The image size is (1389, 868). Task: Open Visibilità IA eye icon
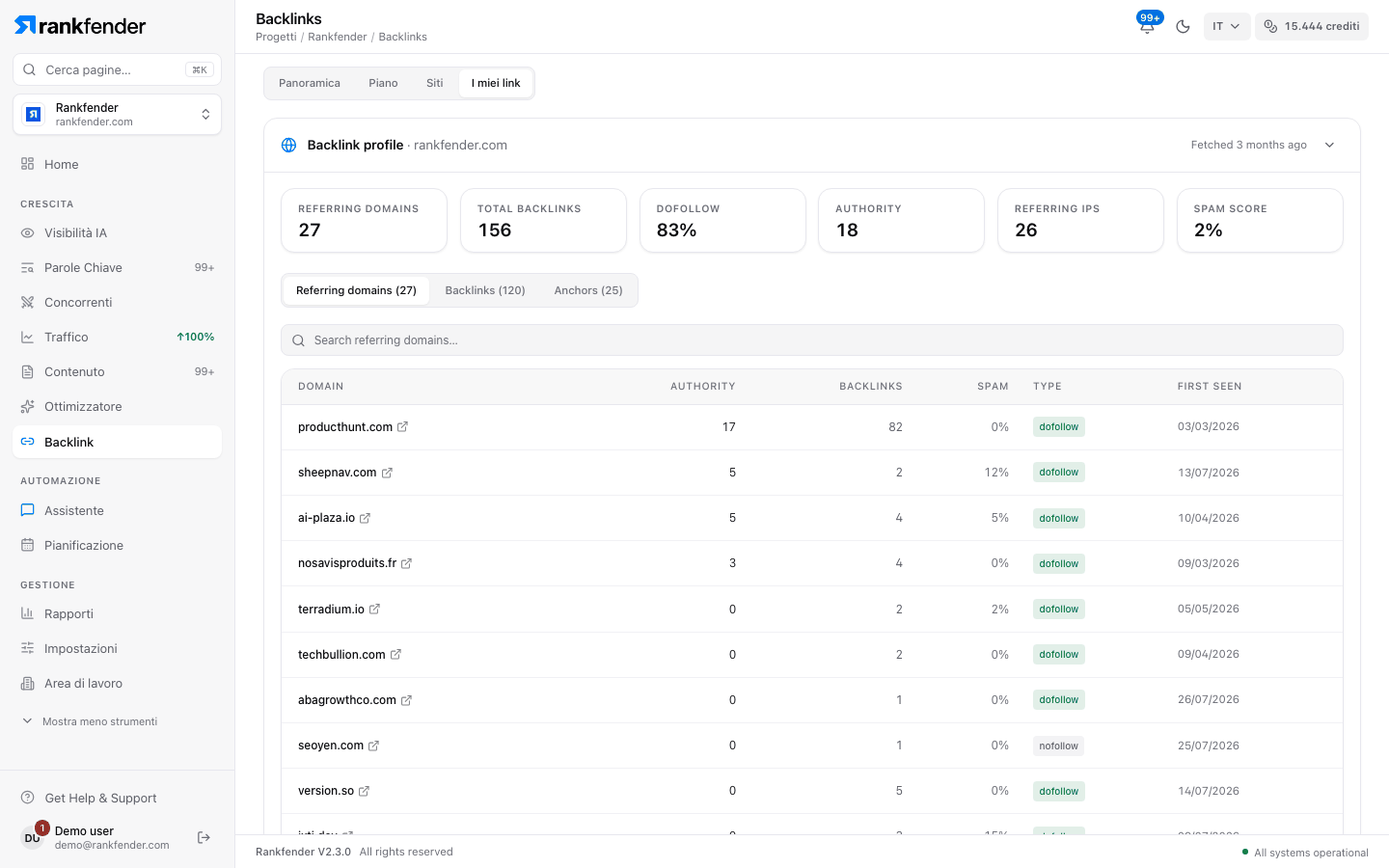point(27,233)
